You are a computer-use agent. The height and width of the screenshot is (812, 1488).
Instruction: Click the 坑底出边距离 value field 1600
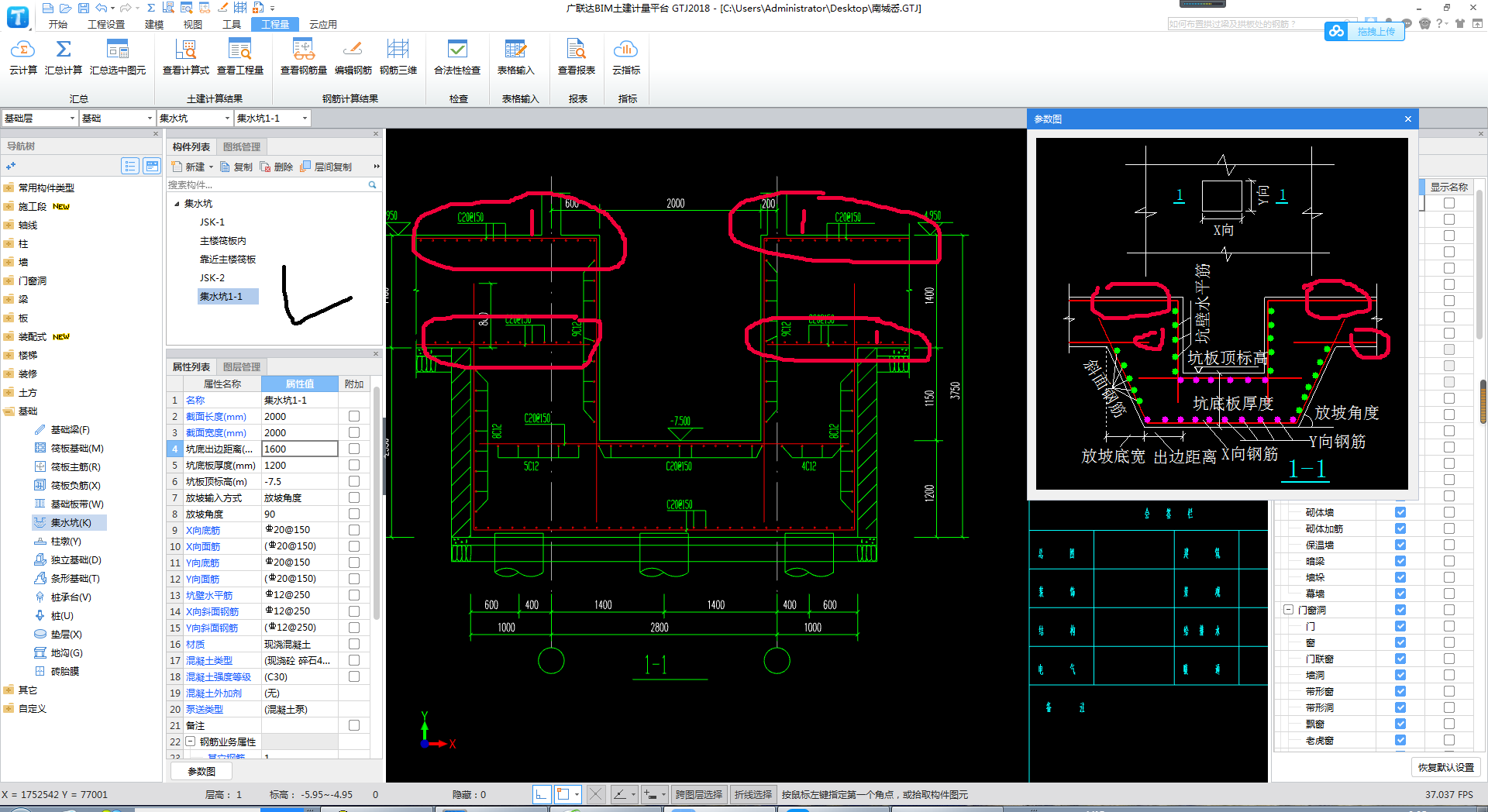tap(300, 449)
